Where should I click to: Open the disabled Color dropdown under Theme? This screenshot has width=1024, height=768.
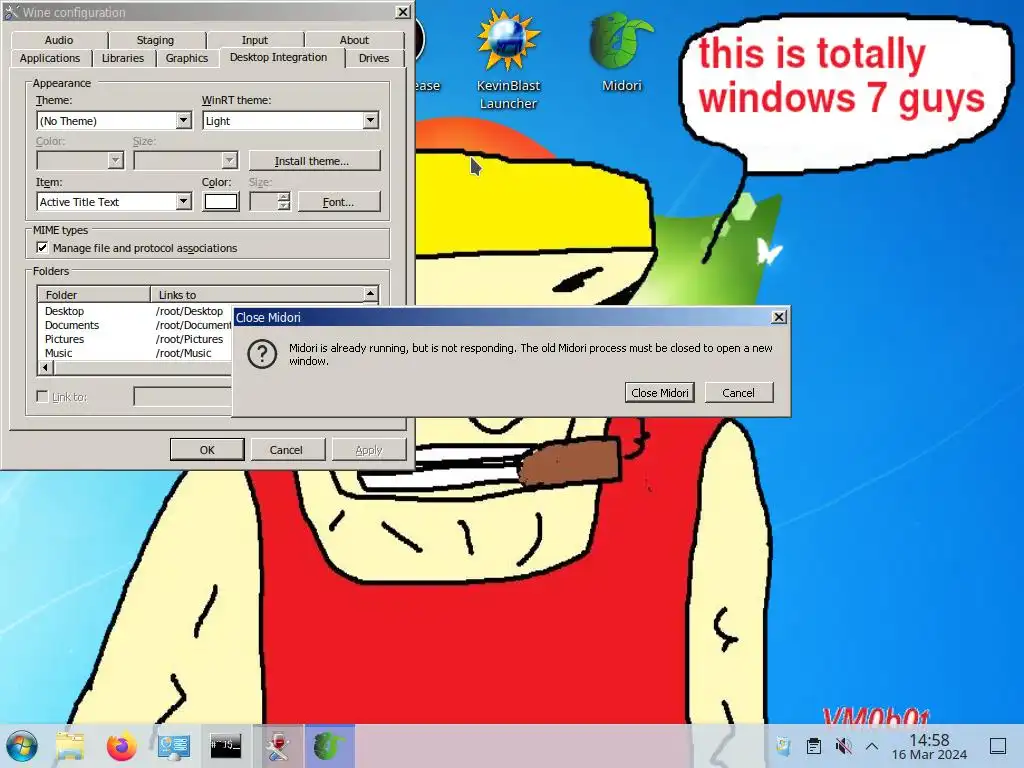point(80,160)
